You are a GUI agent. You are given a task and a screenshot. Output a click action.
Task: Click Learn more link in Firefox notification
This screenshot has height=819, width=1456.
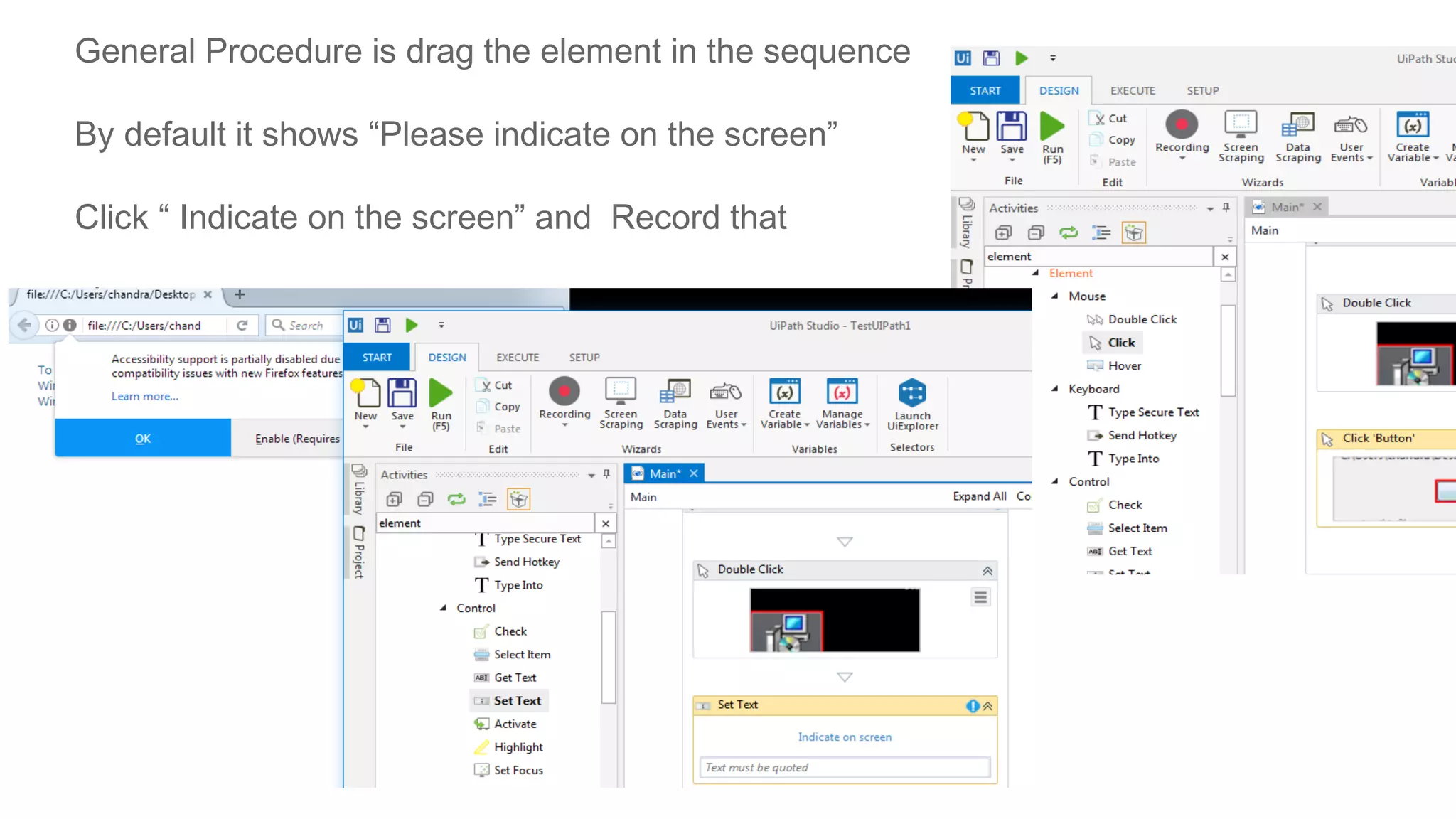pos(145,396)
